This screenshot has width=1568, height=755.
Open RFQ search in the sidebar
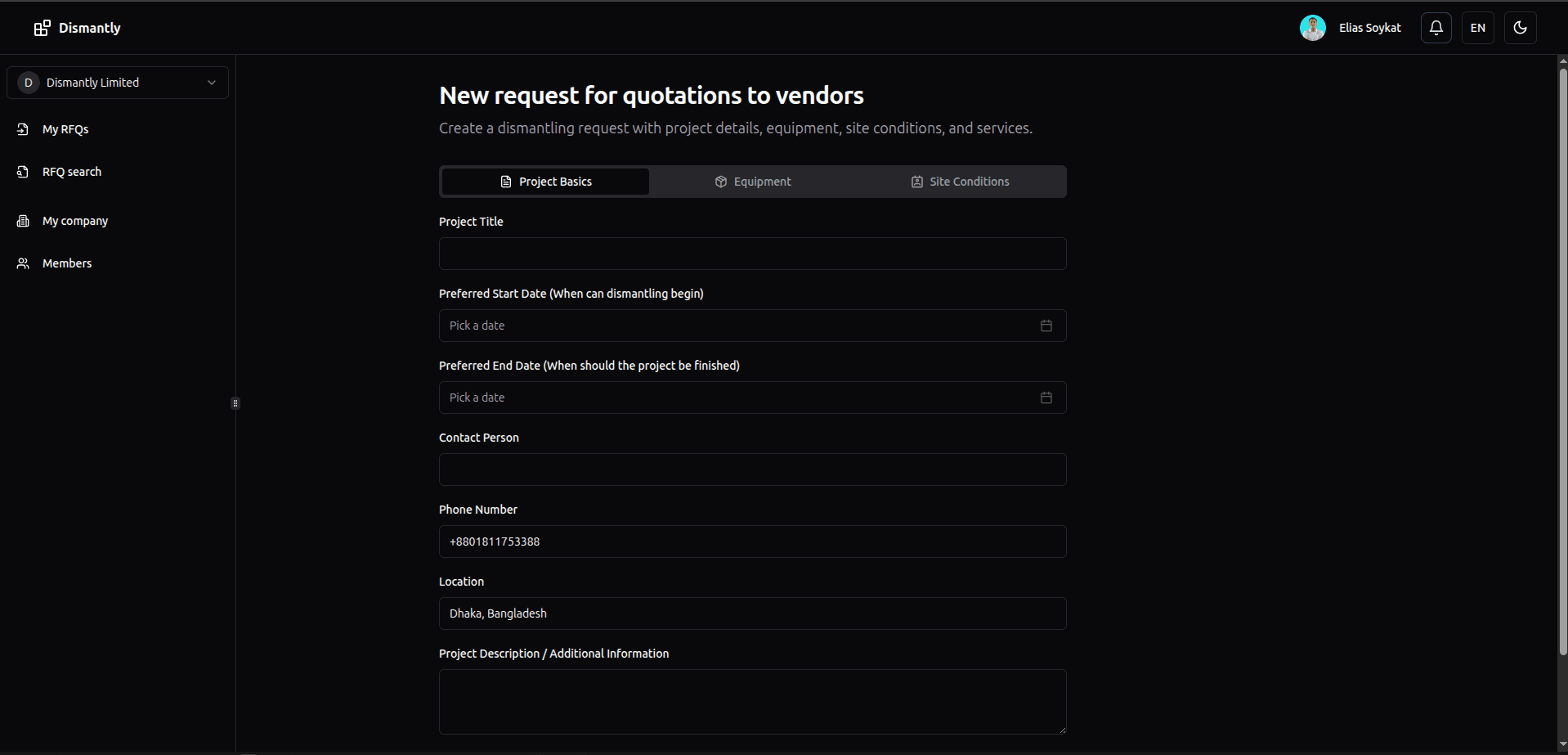click(72, 172)
